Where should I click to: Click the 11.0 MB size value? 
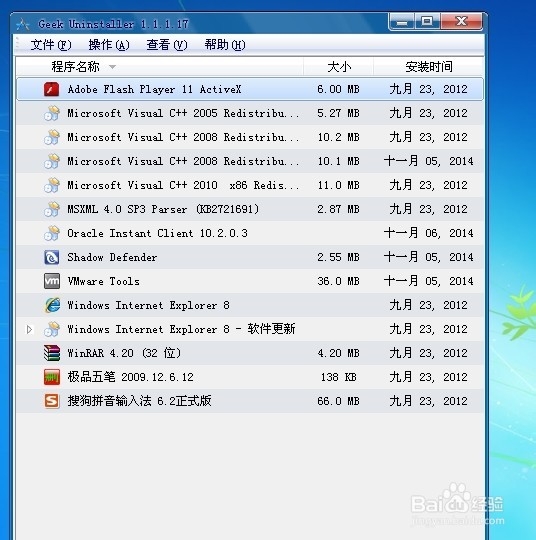(x=338, y=185)
